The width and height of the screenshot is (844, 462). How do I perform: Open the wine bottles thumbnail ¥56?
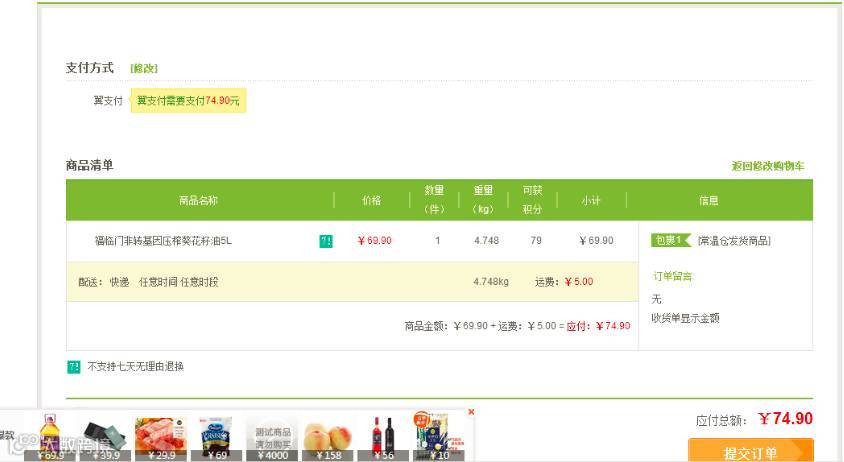point(383,437)
